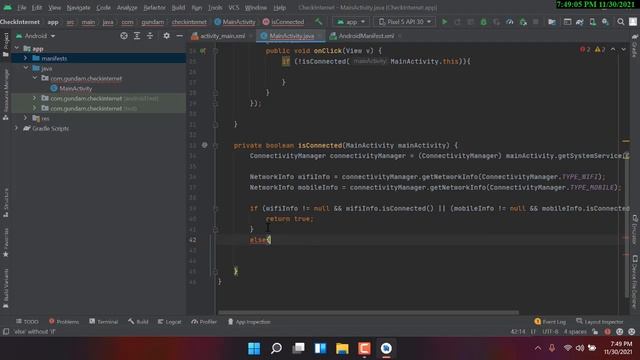This screenshot has width=640, height=360.
Task: Open Windows Start button on taskbar
Action: [254, 348]
